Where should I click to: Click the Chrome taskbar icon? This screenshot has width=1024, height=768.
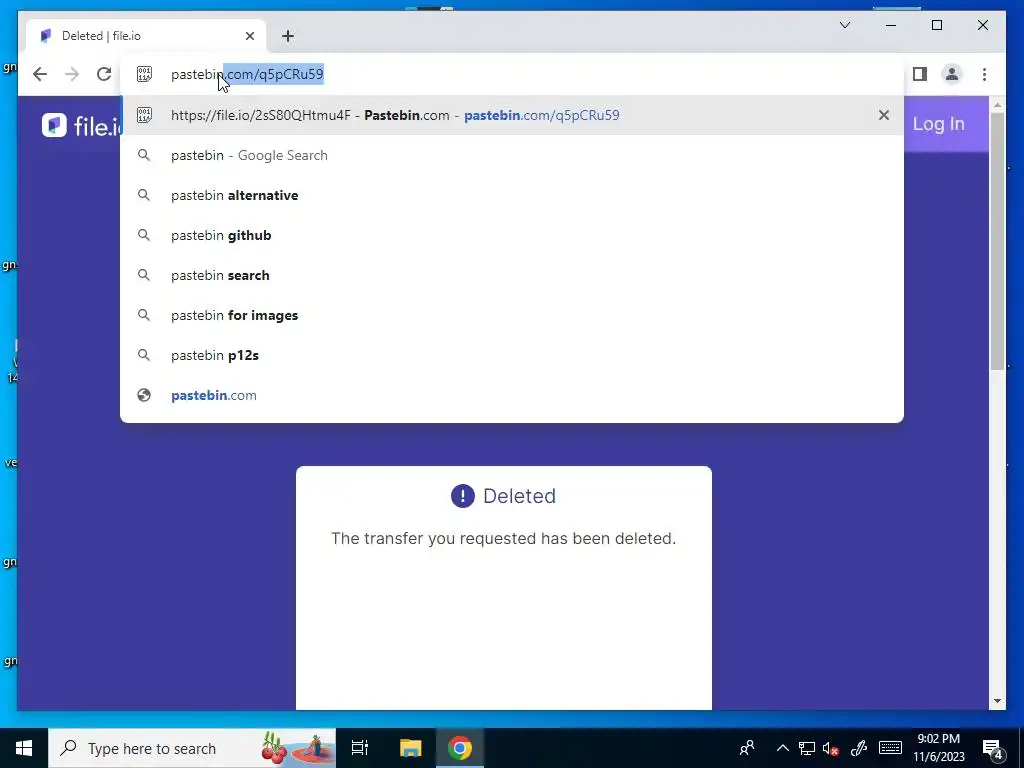point(460,748)
